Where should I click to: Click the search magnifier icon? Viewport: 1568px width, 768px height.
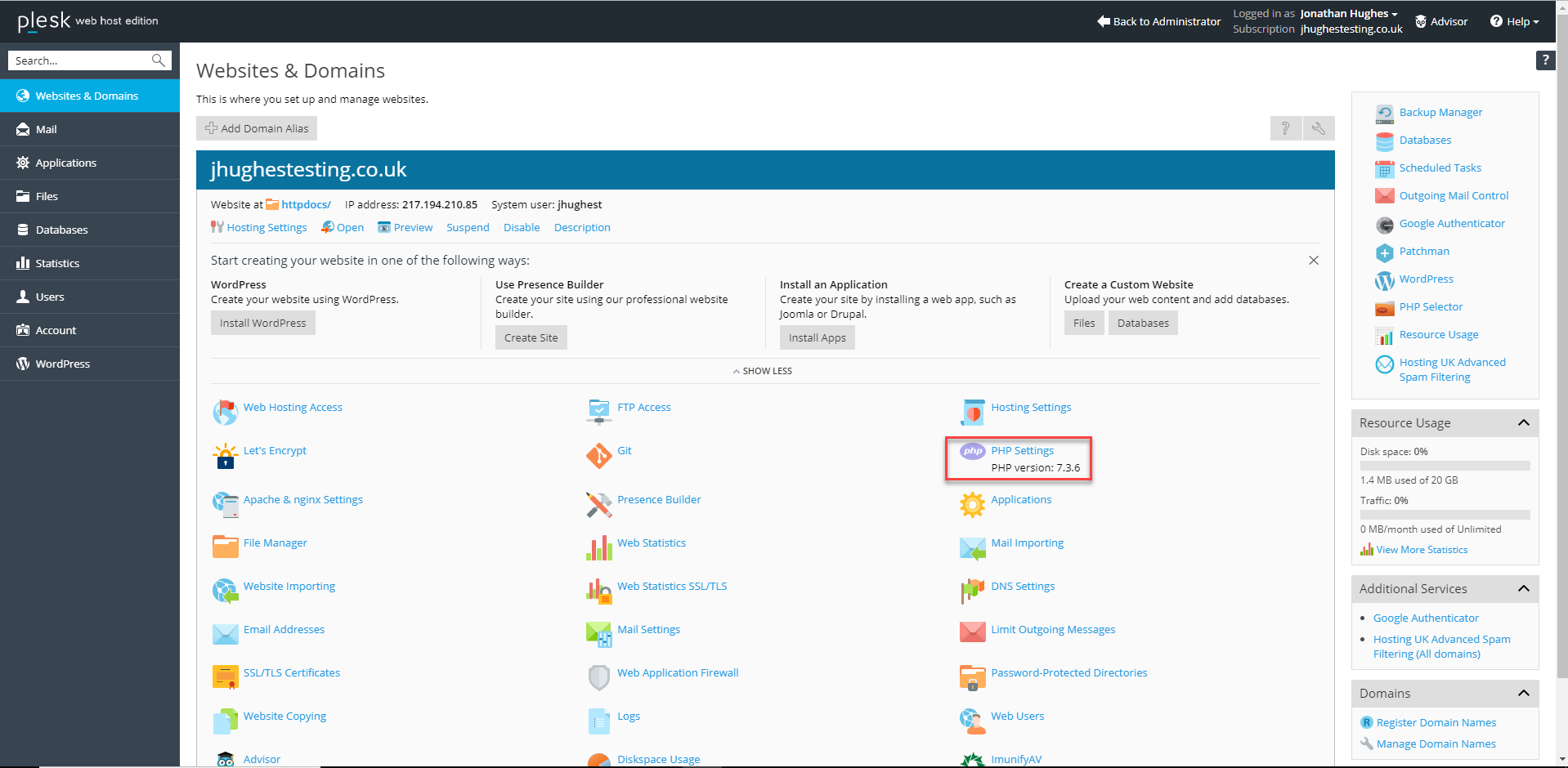click(x=159, y=60)
